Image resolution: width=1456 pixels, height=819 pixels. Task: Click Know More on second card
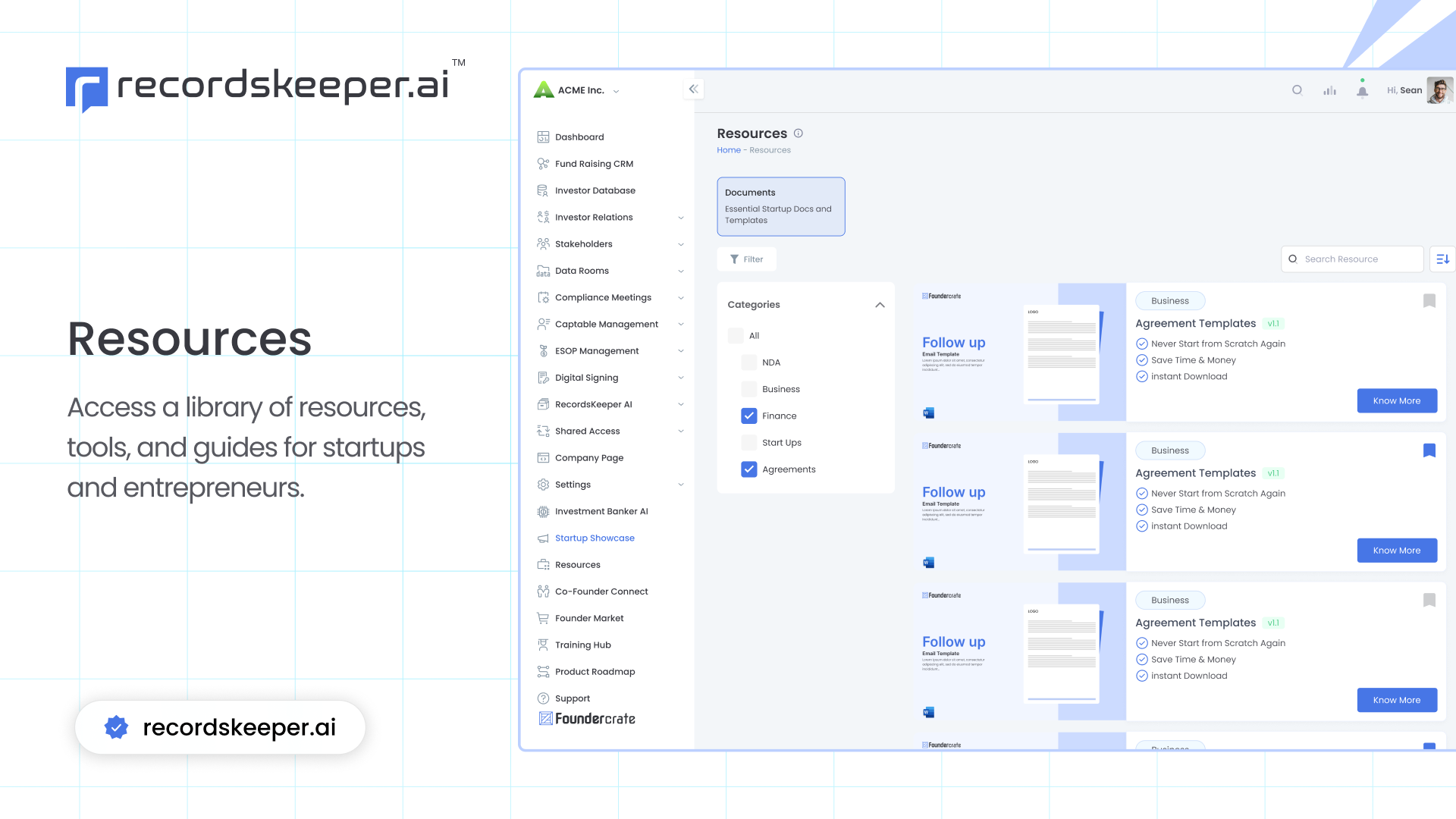tap(1397, 551)
